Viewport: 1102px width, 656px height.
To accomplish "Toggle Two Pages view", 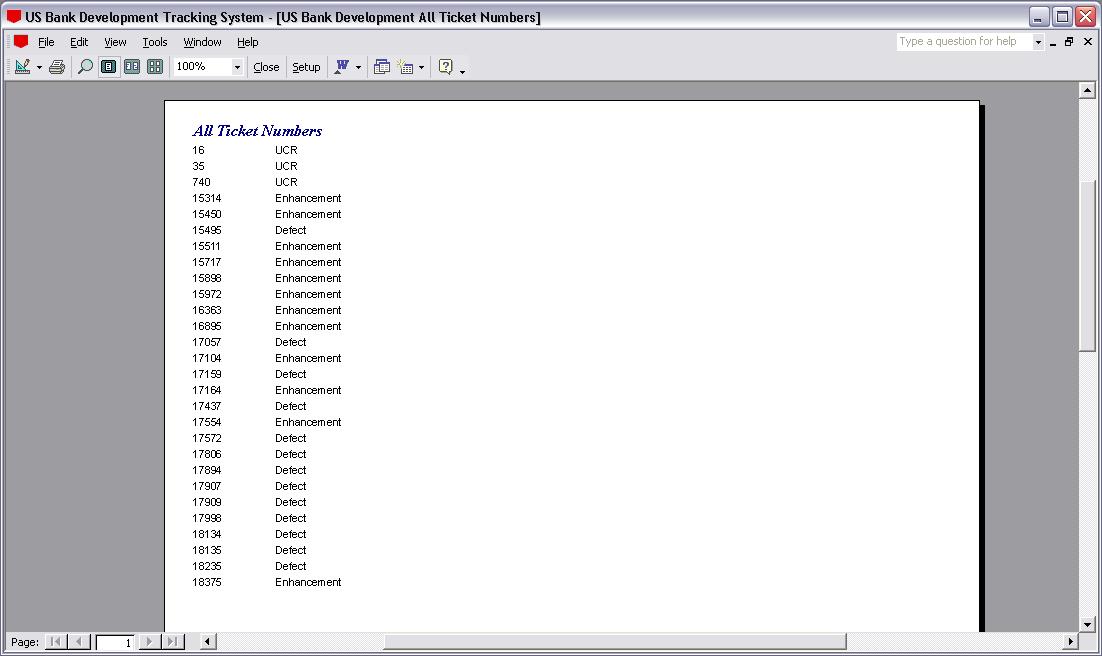I will (x=131, y=67).
